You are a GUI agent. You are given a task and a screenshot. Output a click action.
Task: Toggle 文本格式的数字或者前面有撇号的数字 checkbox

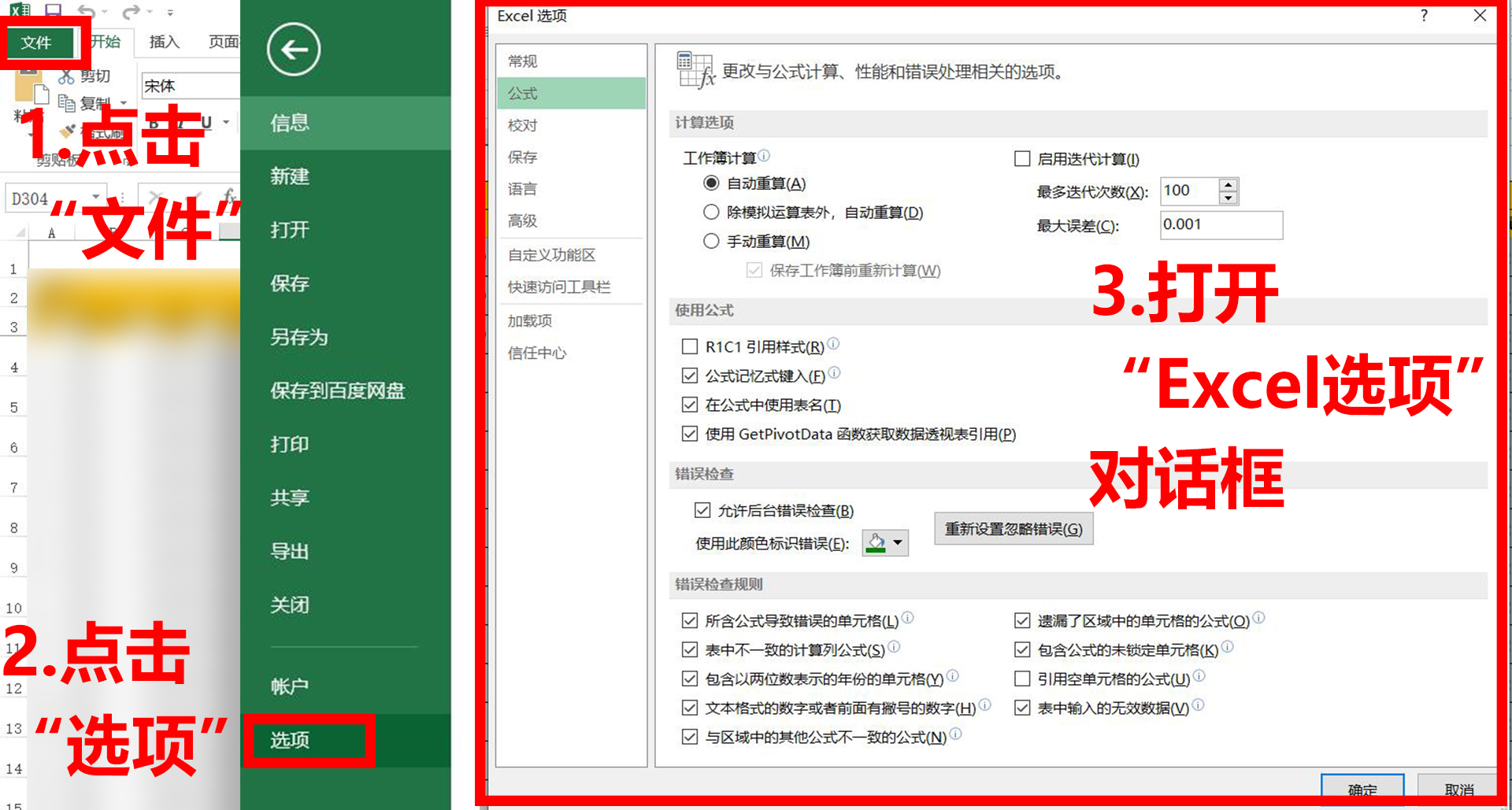[690, 708]
